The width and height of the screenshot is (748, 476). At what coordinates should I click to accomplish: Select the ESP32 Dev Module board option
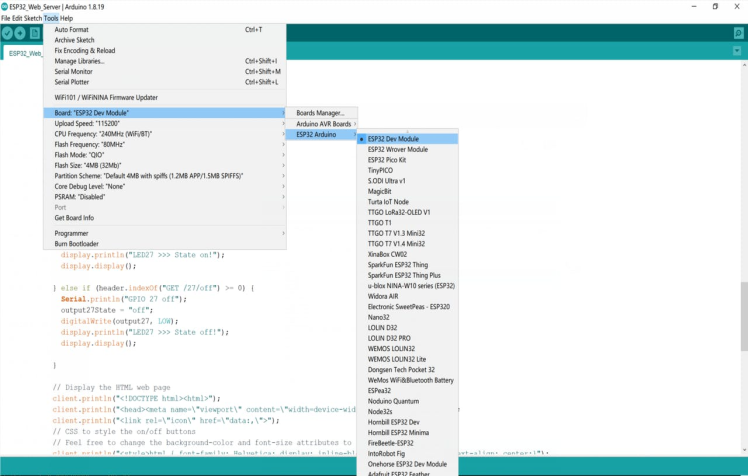[393, 139]
